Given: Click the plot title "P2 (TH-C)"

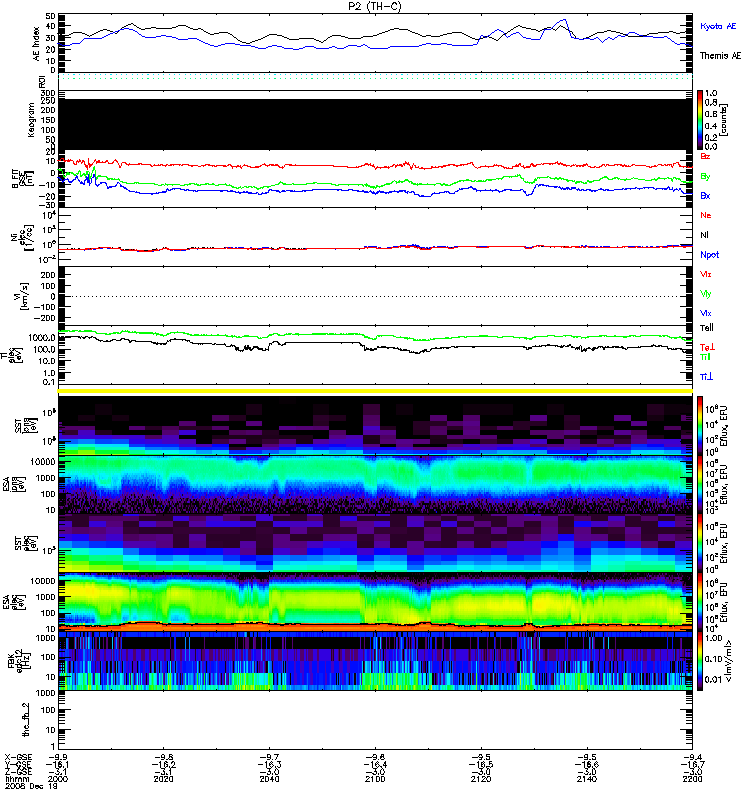Looking at the screenshot, I should pyautogui.click(x=374, y=6).
